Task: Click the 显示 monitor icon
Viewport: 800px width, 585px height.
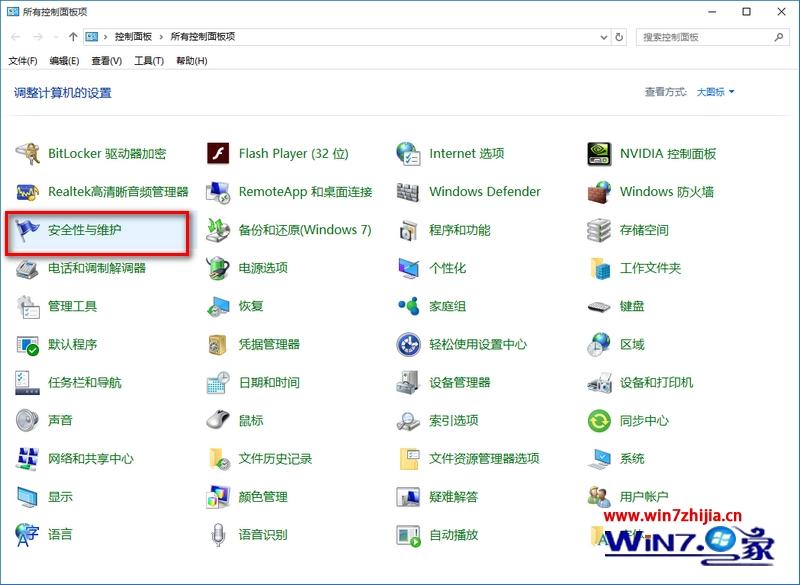Action: coord(28,497)
